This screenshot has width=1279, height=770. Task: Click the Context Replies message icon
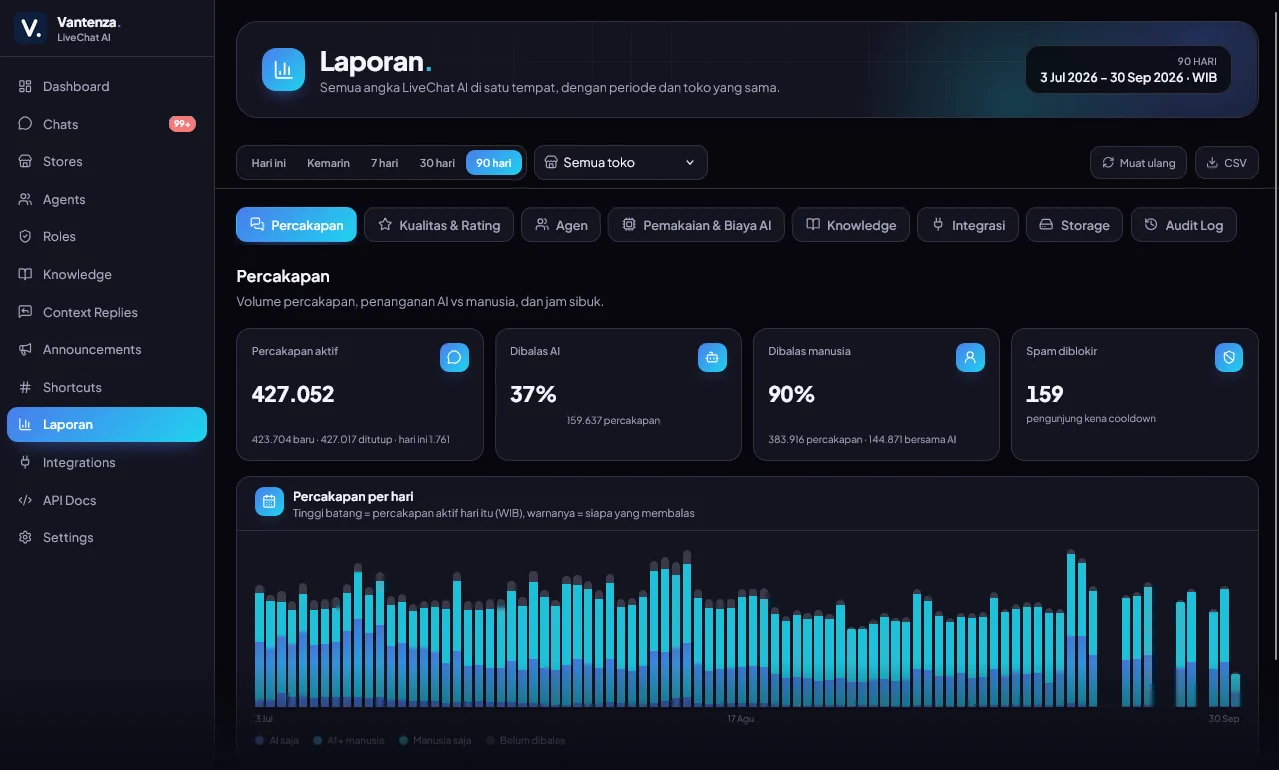(25, 312)
